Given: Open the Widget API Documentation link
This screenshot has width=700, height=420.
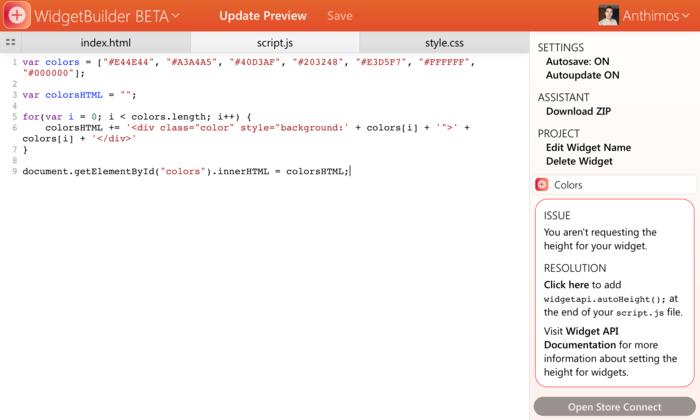Looking at the screenshot, I should 581,338.
